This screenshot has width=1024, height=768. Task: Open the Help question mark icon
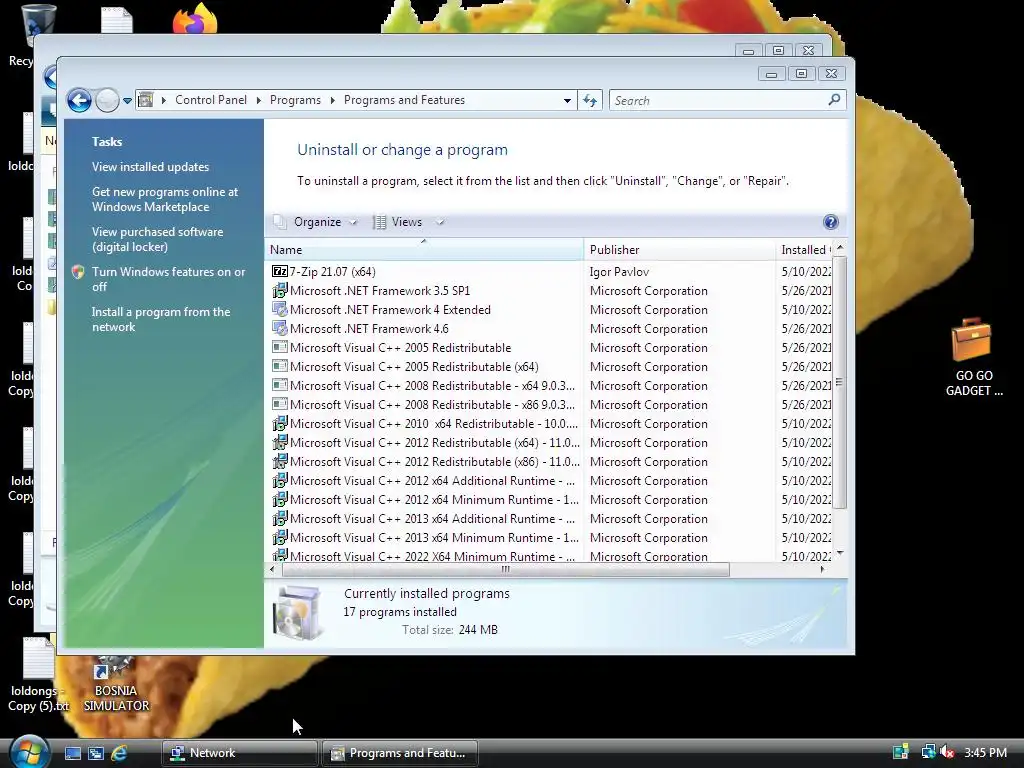tap(830, 222)
